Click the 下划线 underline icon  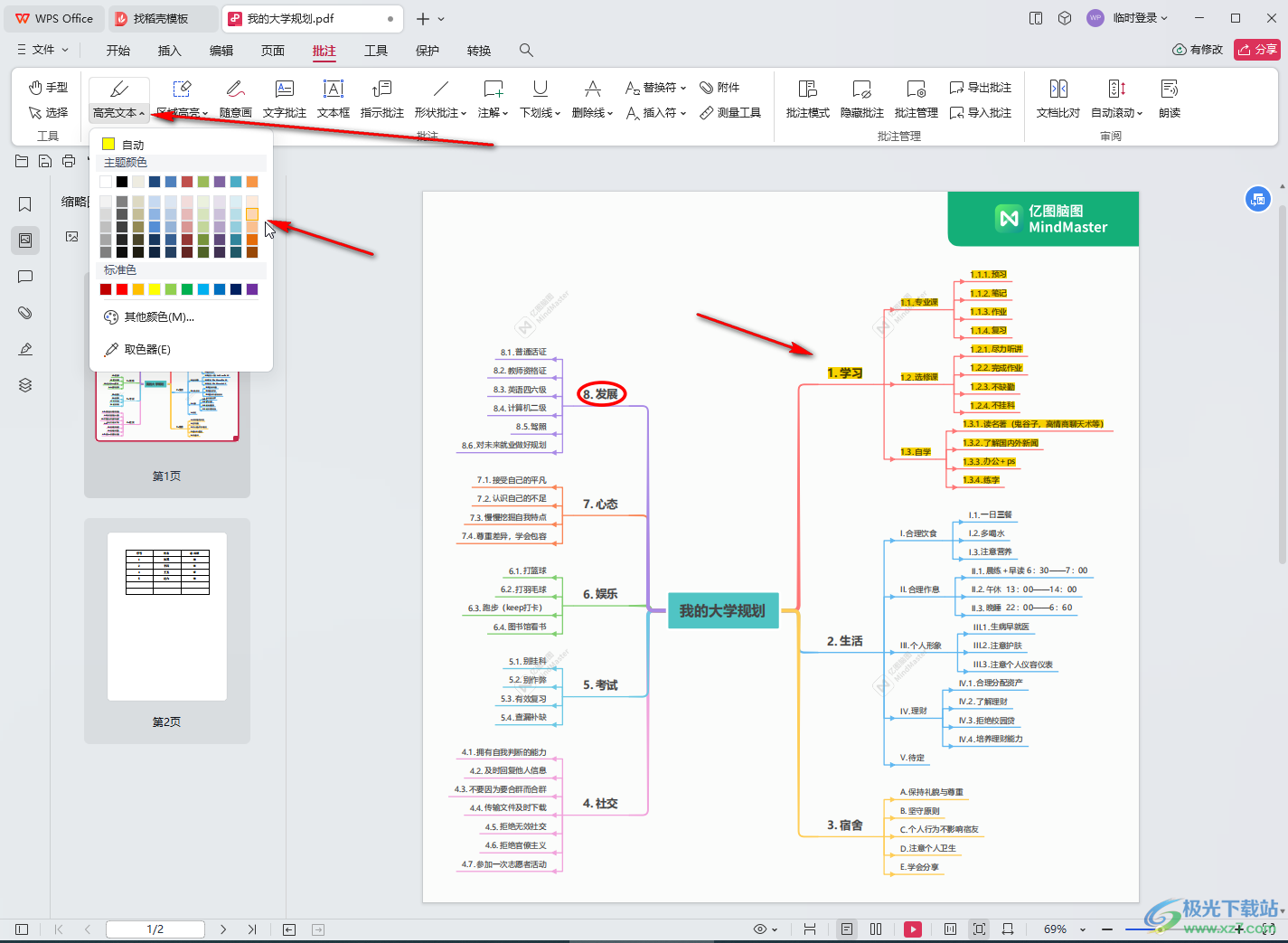click(x=541, y=89)
